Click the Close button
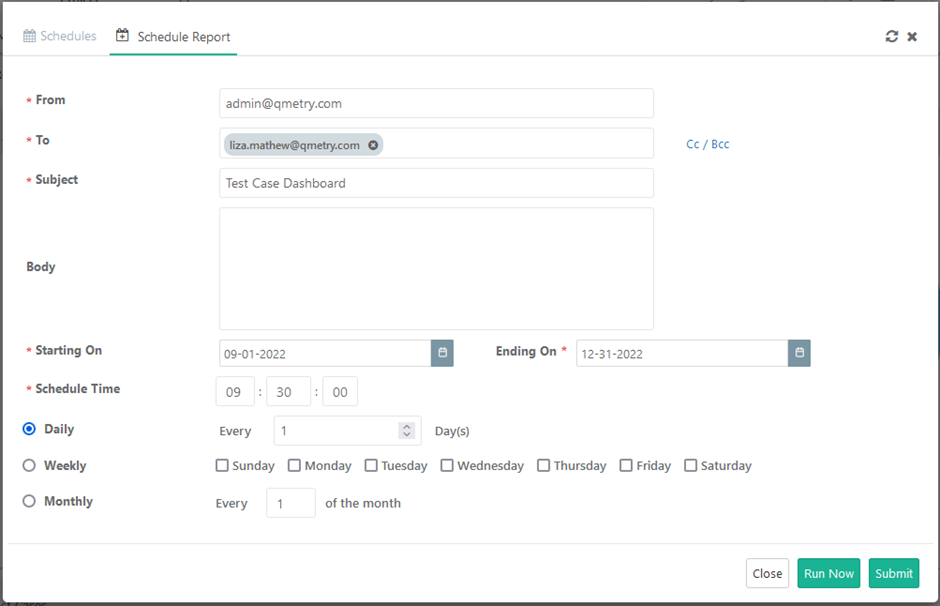 coord(767,573)
